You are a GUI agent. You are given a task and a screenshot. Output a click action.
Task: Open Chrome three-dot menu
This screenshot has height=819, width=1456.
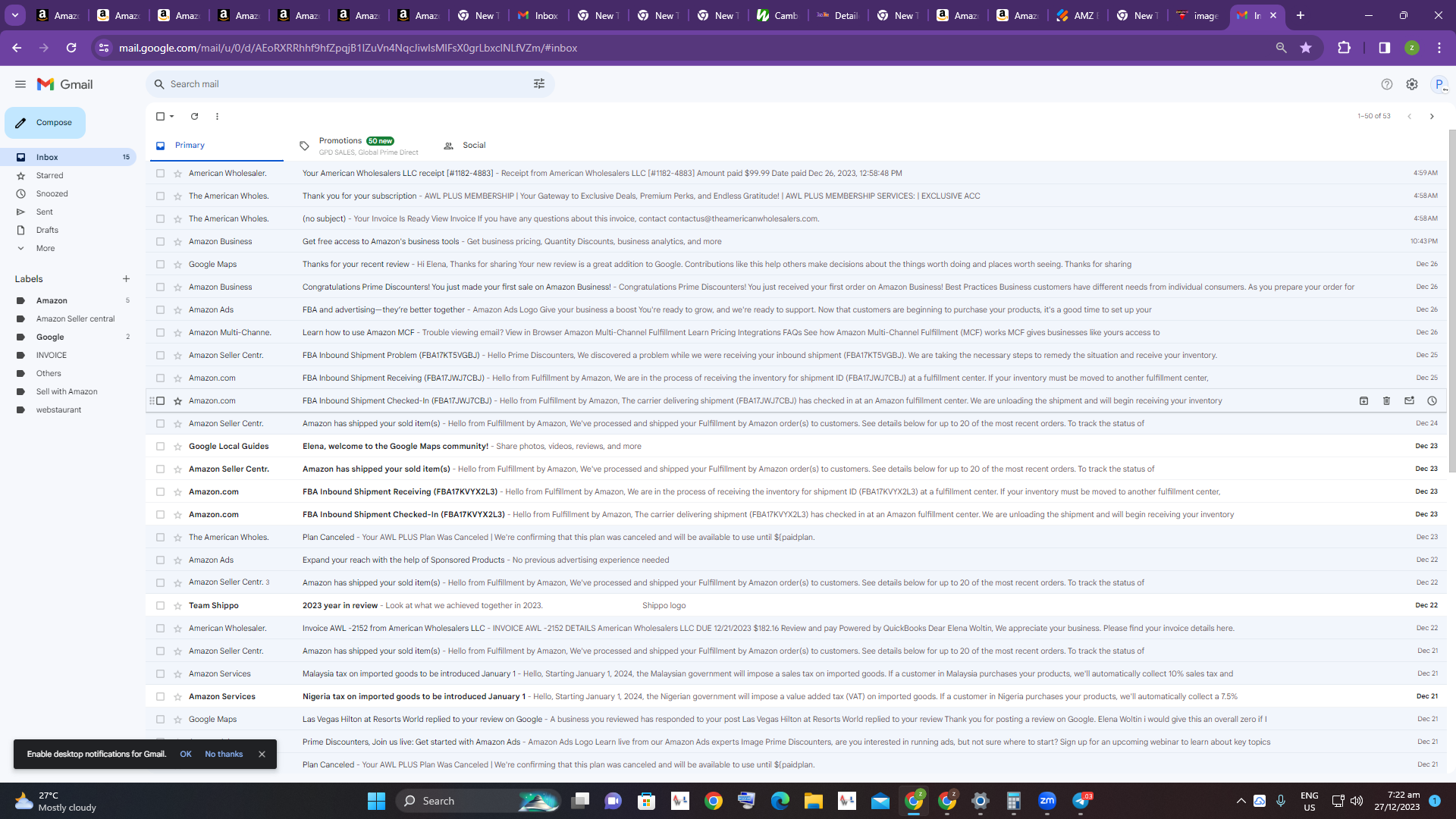(1439, 48)
